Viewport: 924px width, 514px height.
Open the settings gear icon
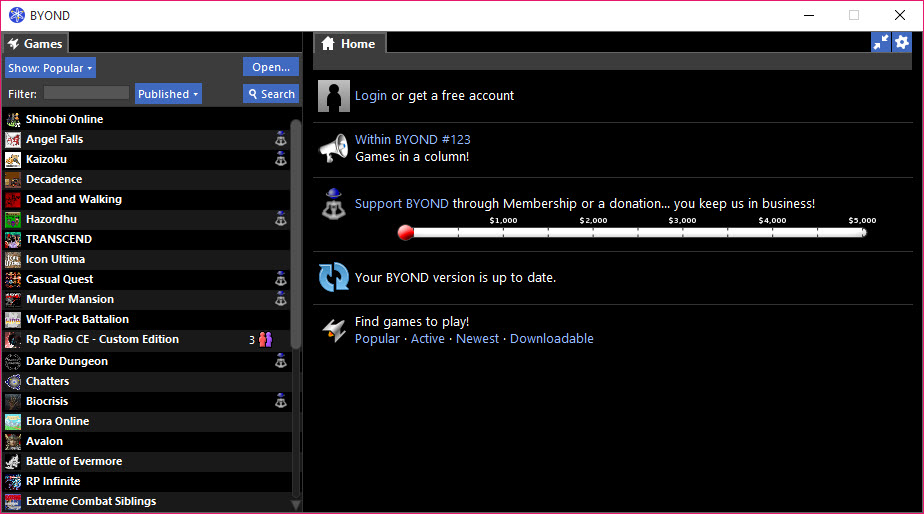[902, 42]
